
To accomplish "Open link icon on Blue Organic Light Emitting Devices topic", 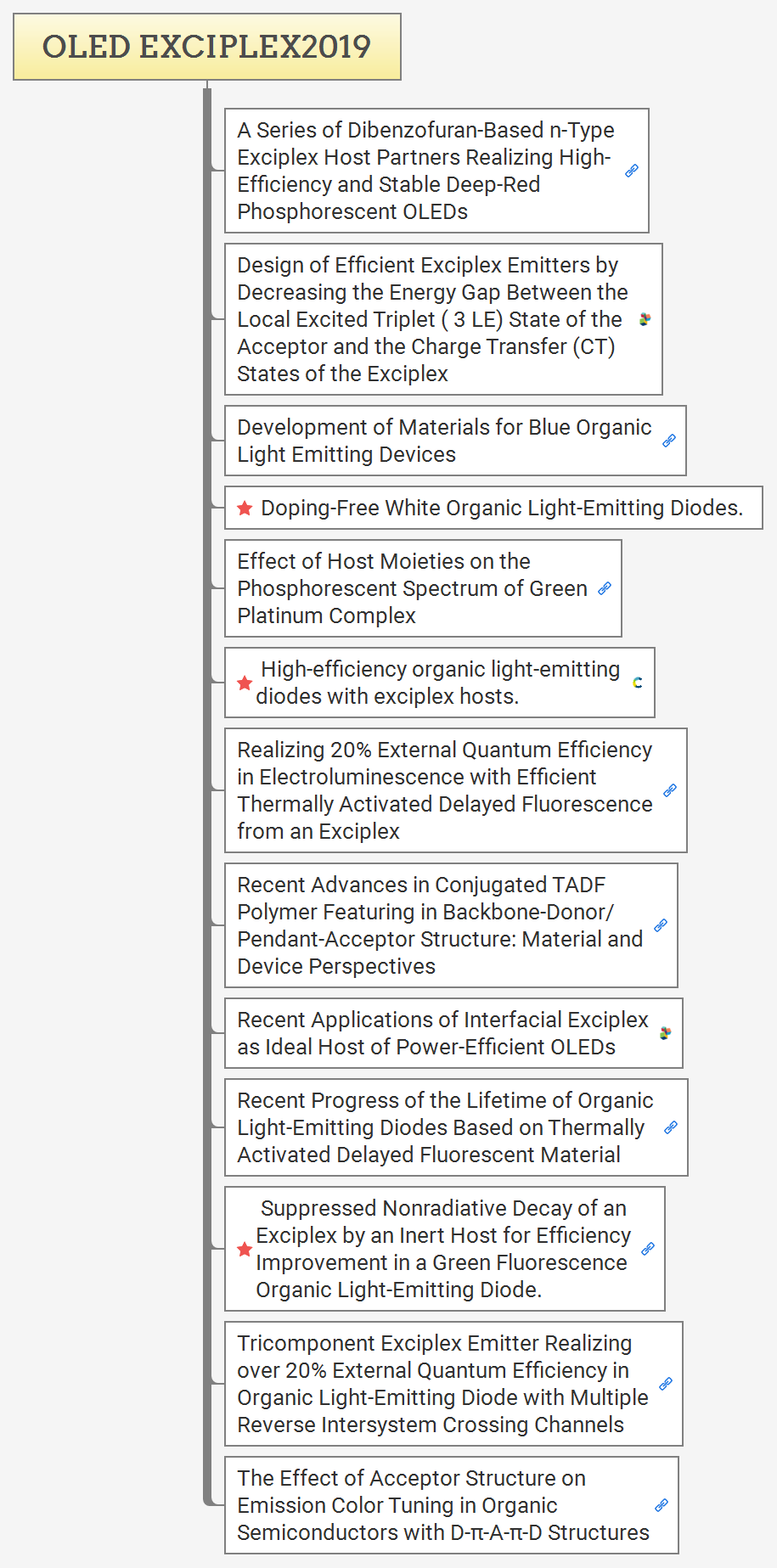I will pos(669,441).
